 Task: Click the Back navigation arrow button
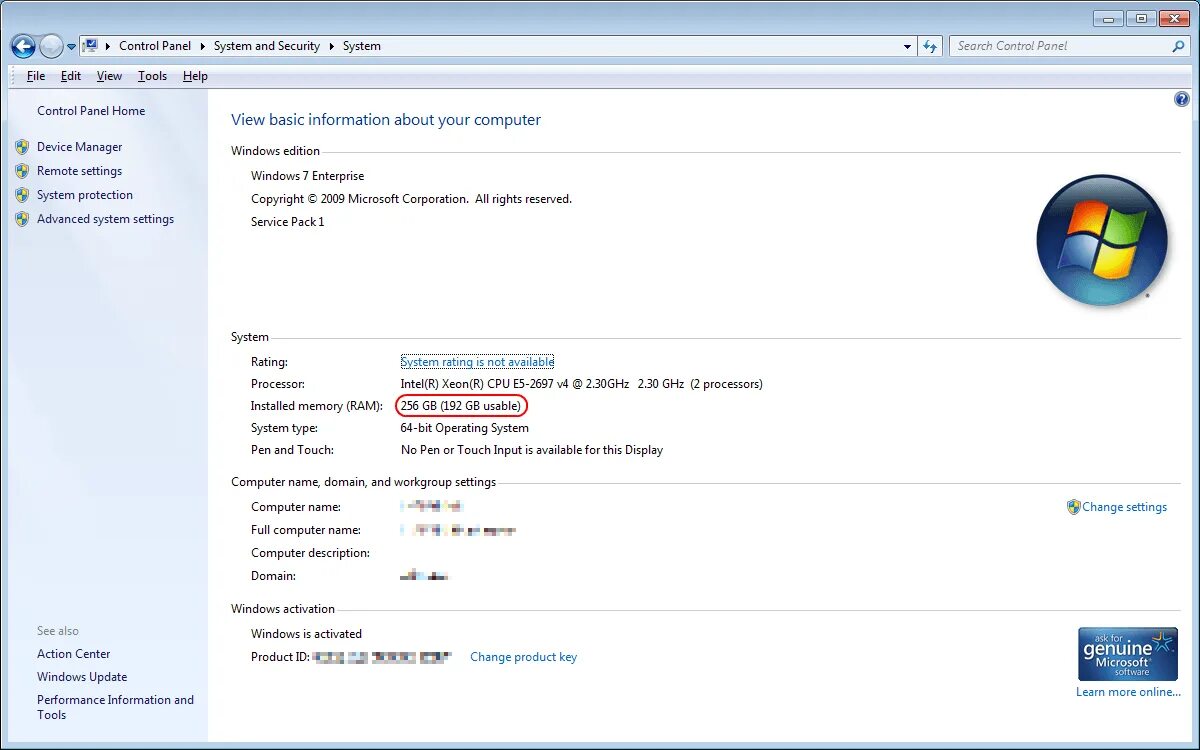tap(23, 46)
